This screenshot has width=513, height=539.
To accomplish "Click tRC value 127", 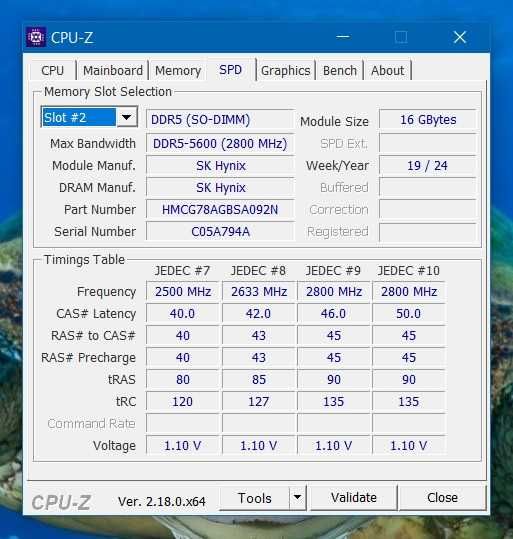I will click(x=259, y=402).
